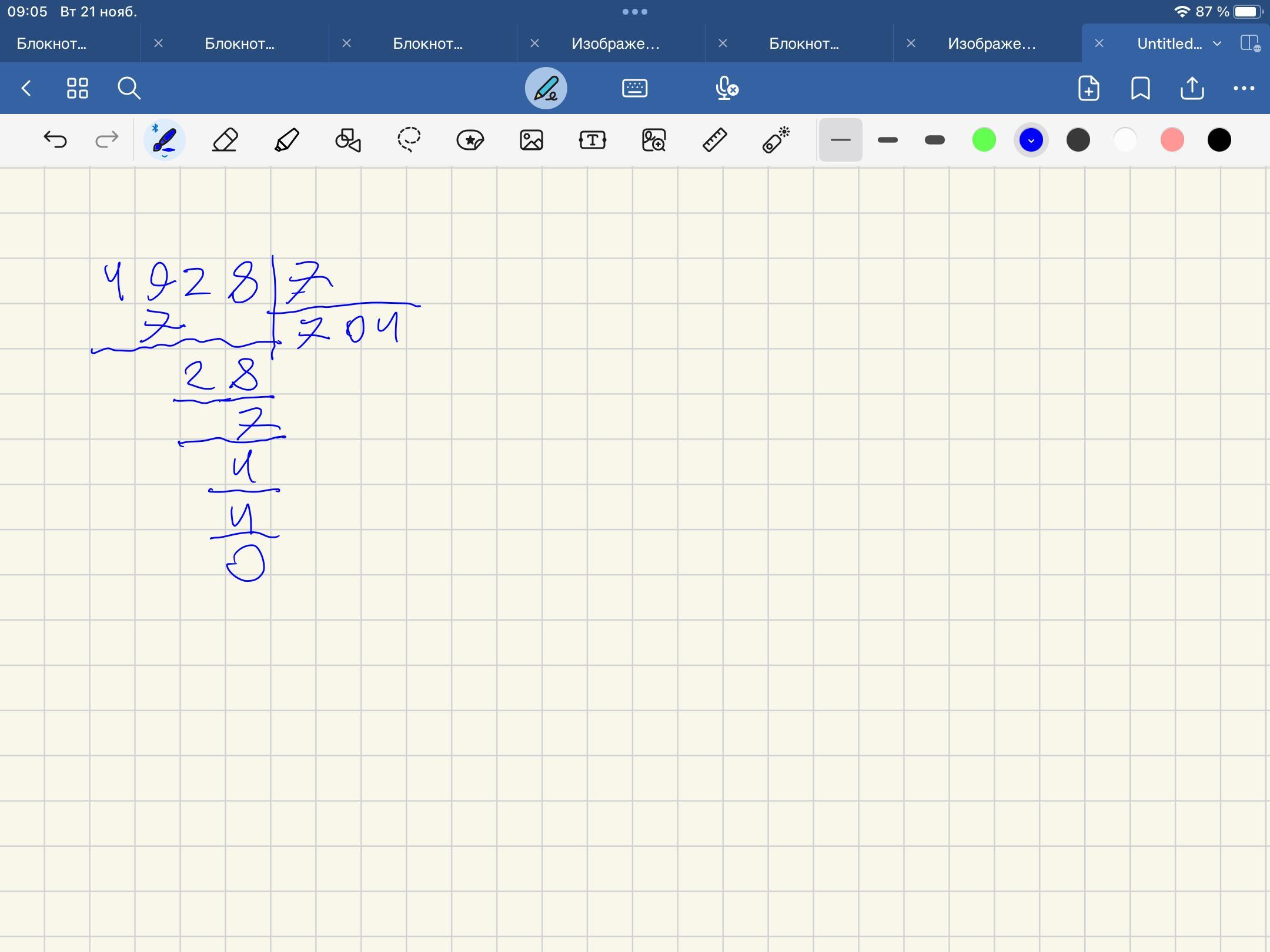The image size is (1270, 952).
Task: Toggle pen drawing mode button
Action: coord(546,89)
